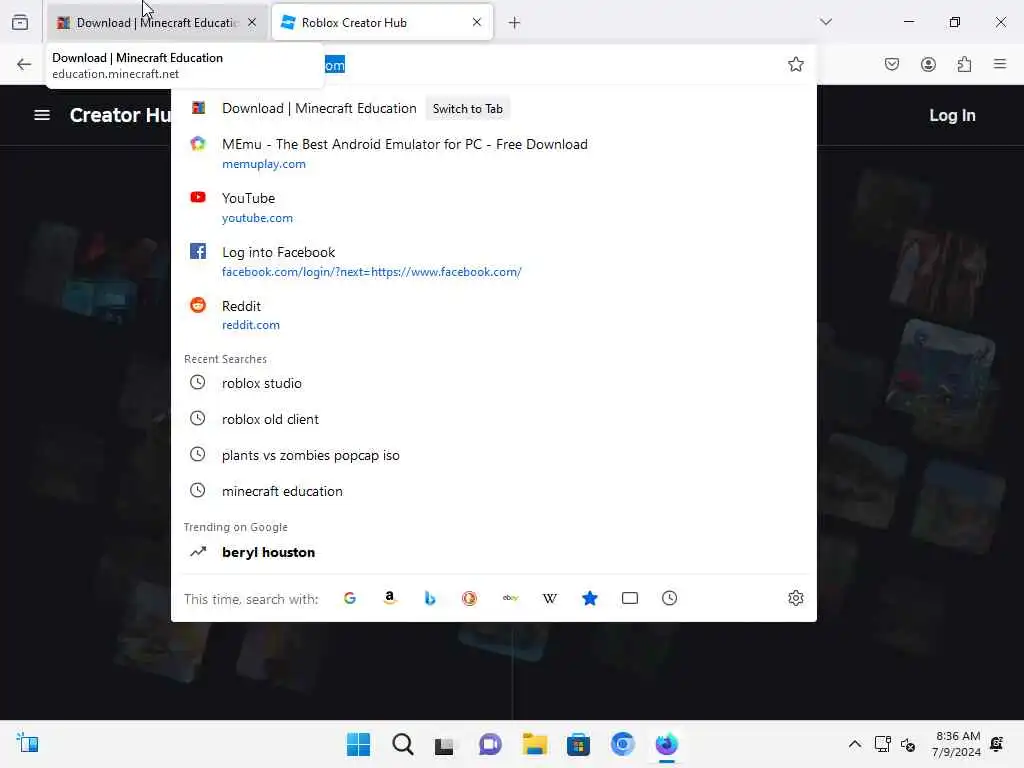Search this time with DuckDuckGo
The image size is (1024, 768).
pos(470,598)
